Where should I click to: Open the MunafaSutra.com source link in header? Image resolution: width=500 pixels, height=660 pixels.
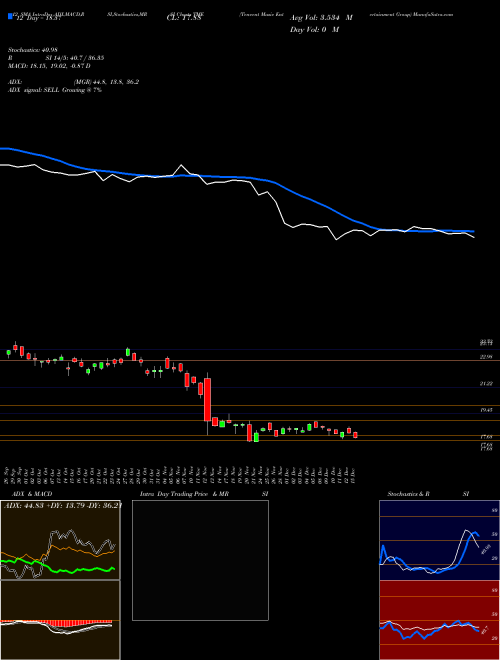432,14
